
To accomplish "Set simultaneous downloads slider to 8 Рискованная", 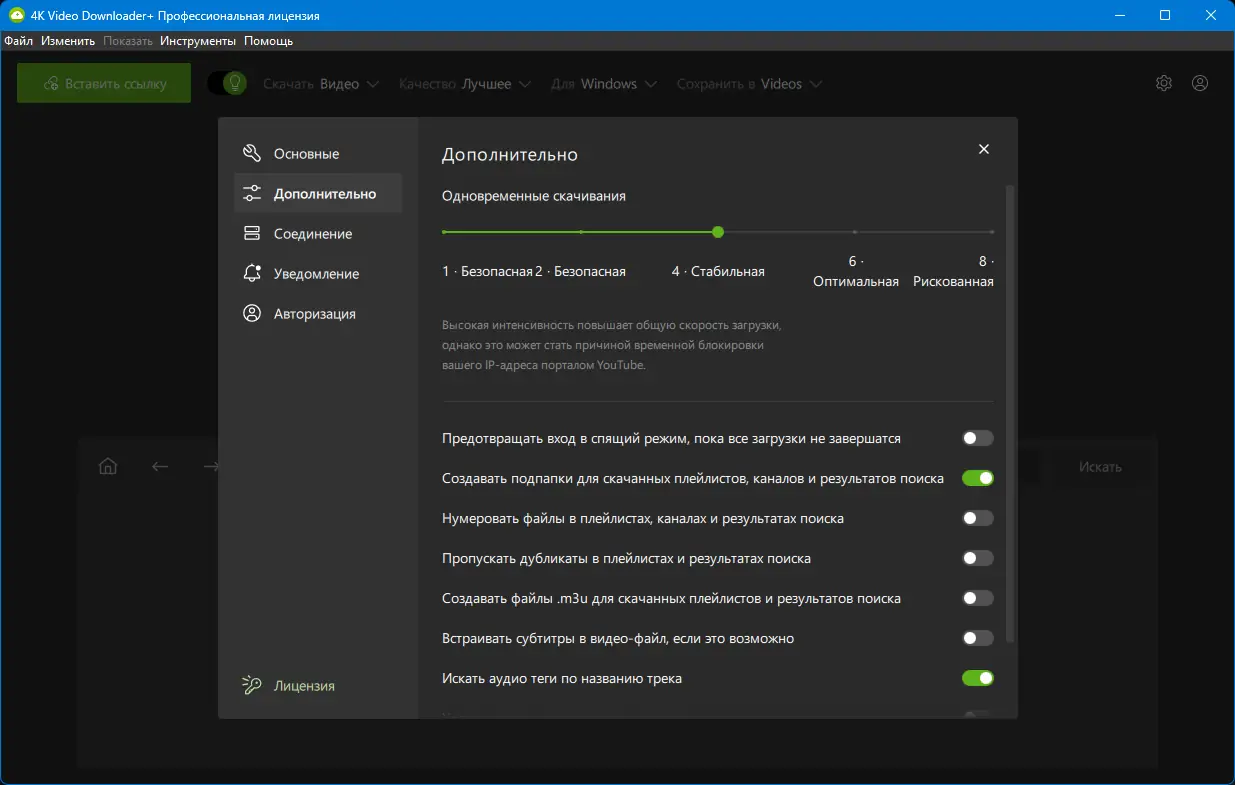I will pyautogui.click(x=992, y=232).
